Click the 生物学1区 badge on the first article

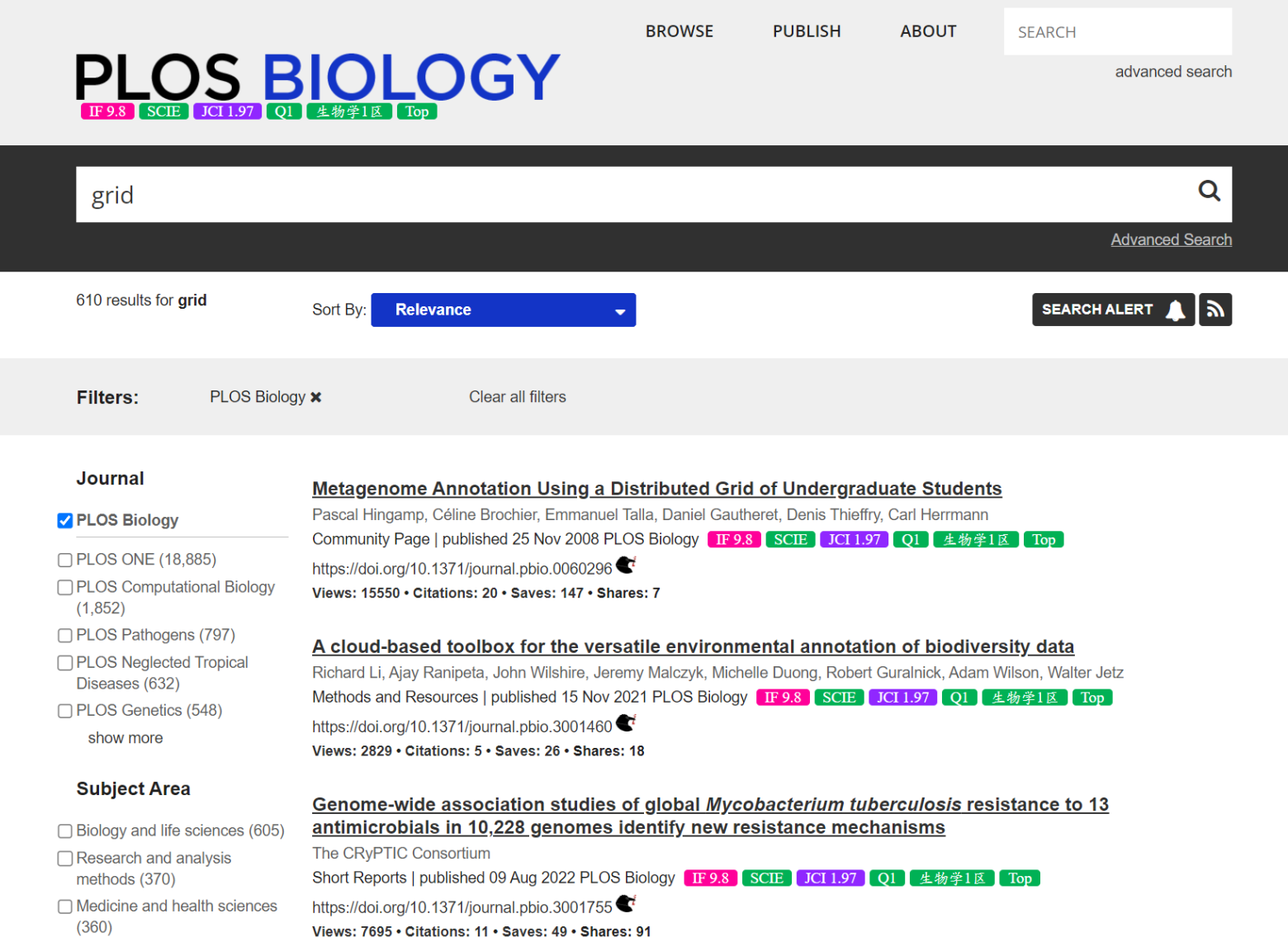click(976, 539)
